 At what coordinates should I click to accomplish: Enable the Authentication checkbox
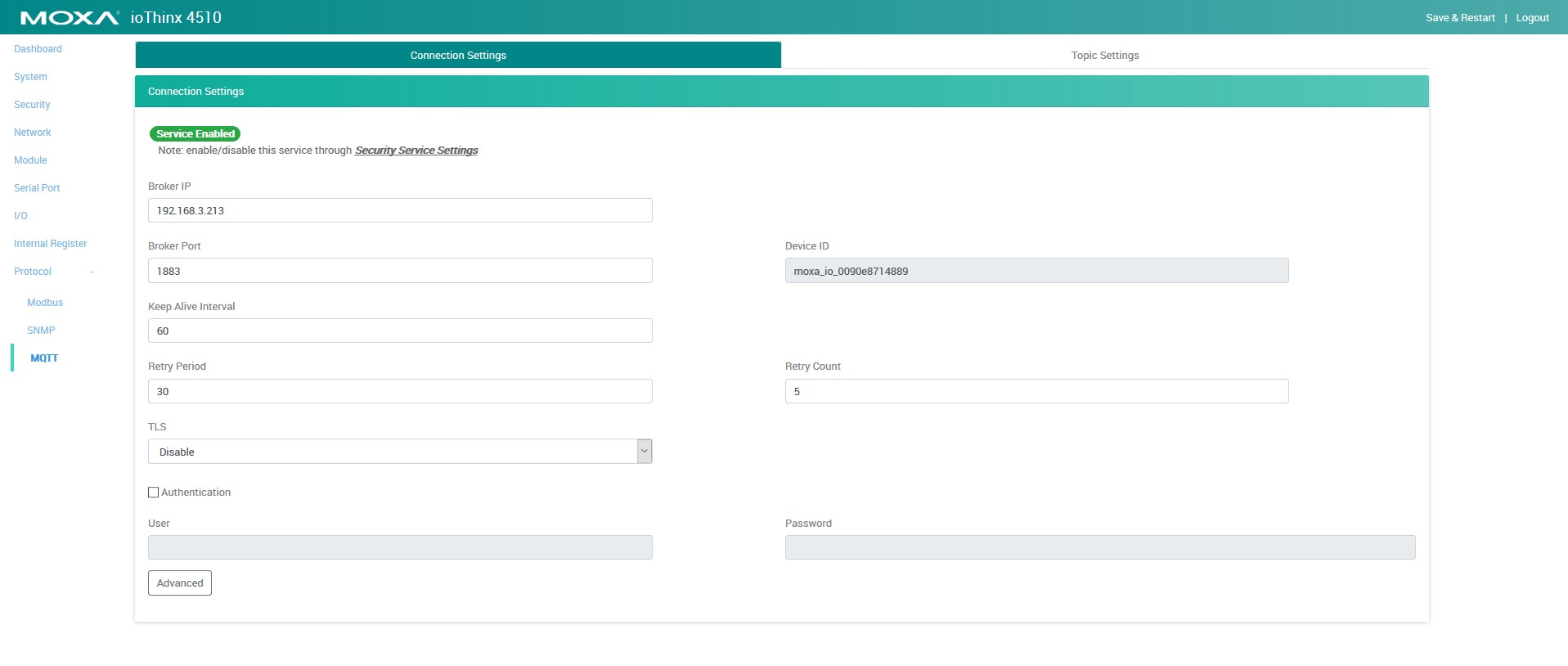point(153,493)
